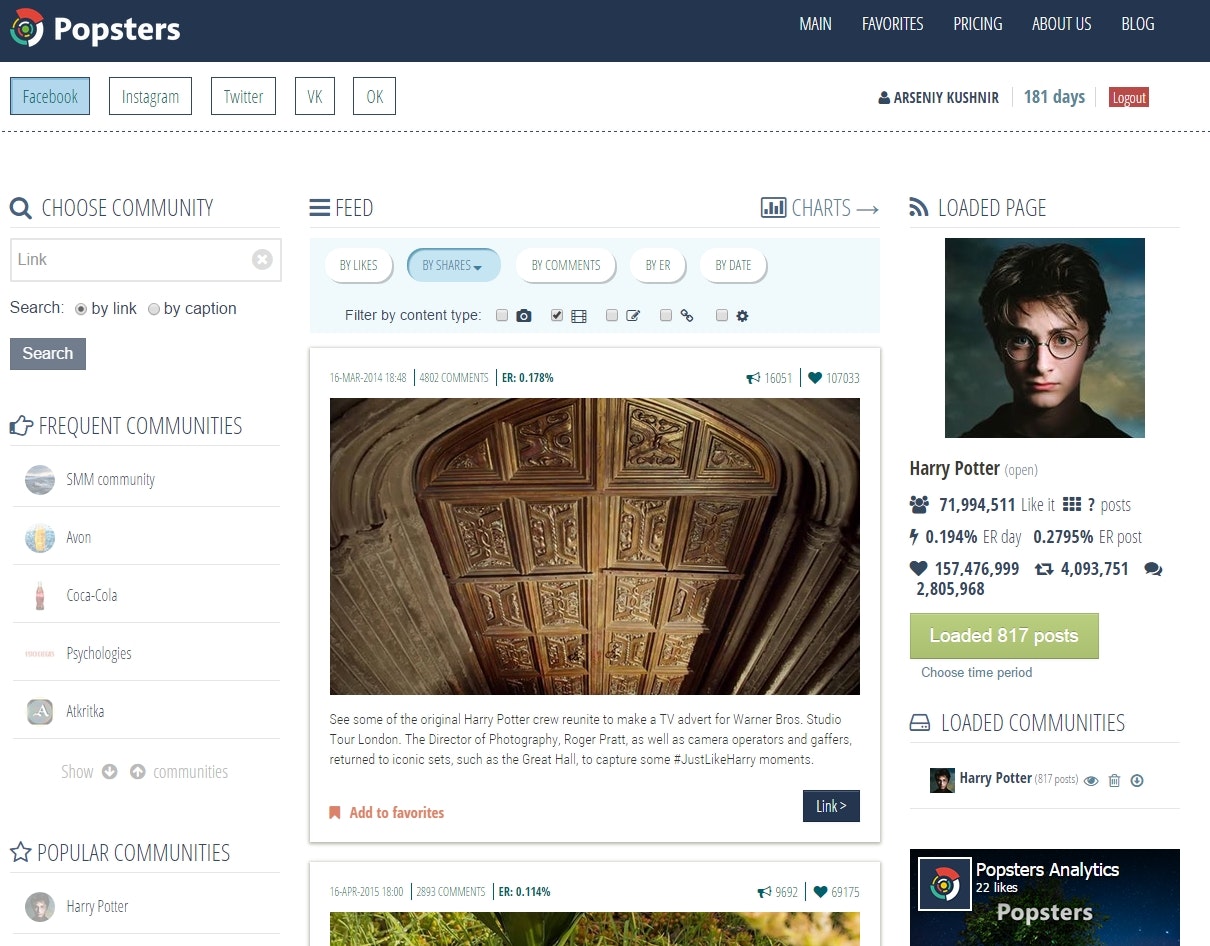The image size is (1210, 946).
Task: Open first post via Link button
Action: pyautogui.click(x=831, y=806)
